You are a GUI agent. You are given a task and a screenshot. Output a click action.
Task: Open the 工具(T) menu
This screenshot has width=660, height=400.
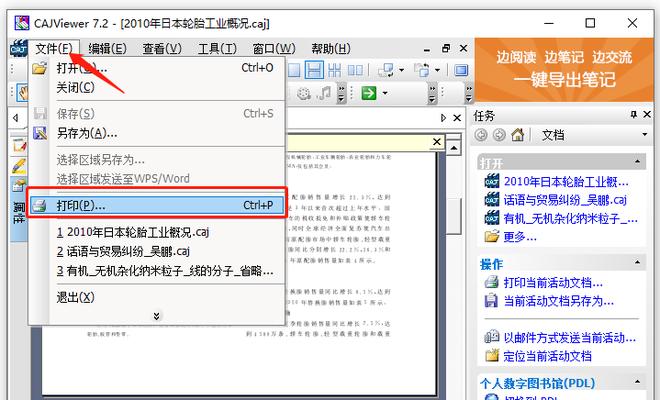[217, 48]
